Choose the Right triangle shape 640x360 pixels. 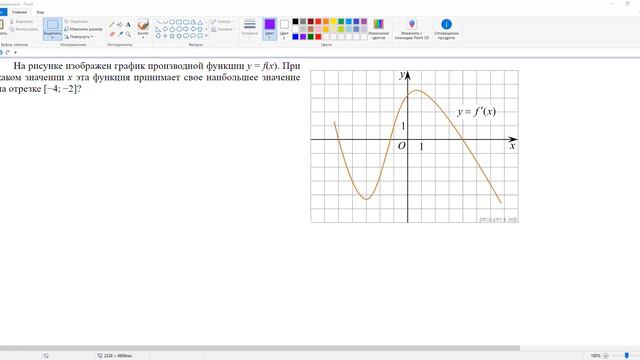[x=158, y=29]
